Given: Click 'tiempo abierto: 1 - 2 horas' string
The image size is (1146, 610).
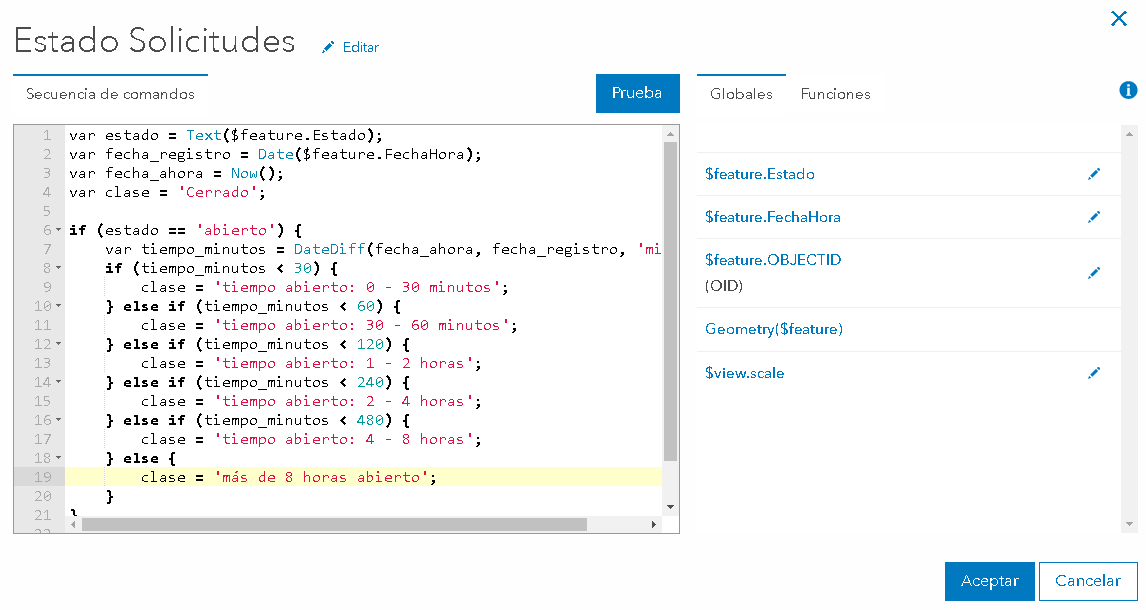Looking at the screenshot, I should pyautogui.click(x=343, y=363).
